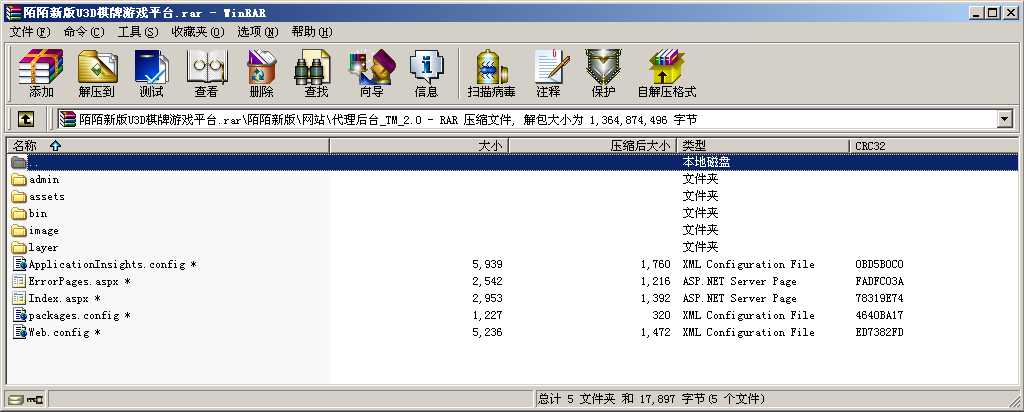Screen dimensions: 1024x412
Task: Click the packed size value 1,216
Action: (x=655, y=281)
